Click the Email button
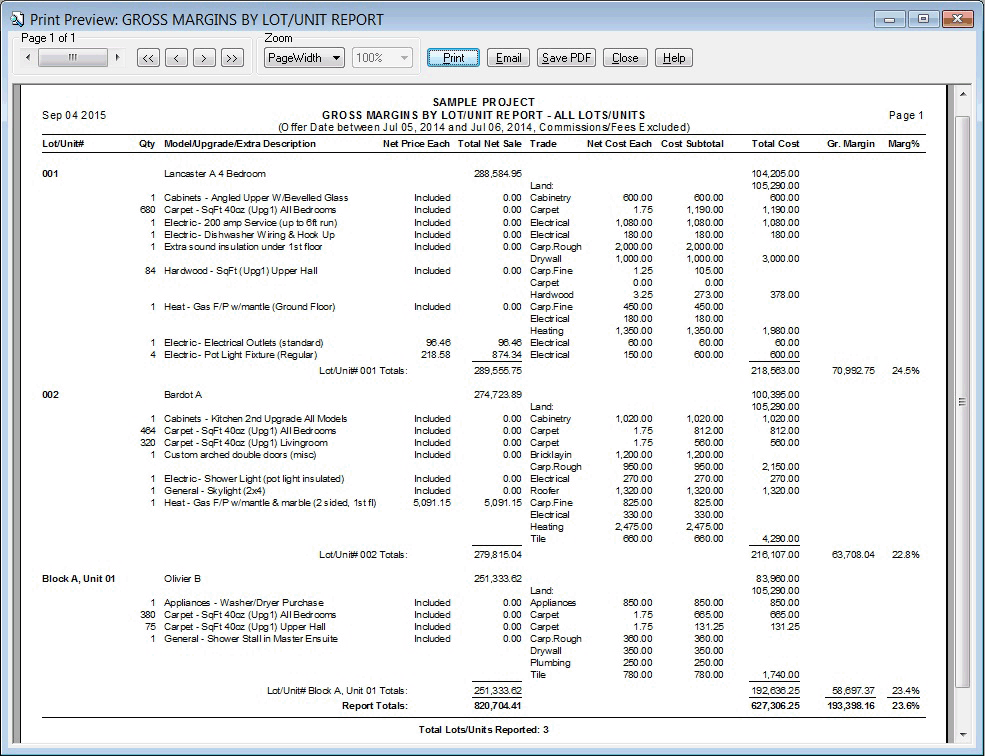Image resolution: width=985 pixels, height=756 pixels. 508,58
